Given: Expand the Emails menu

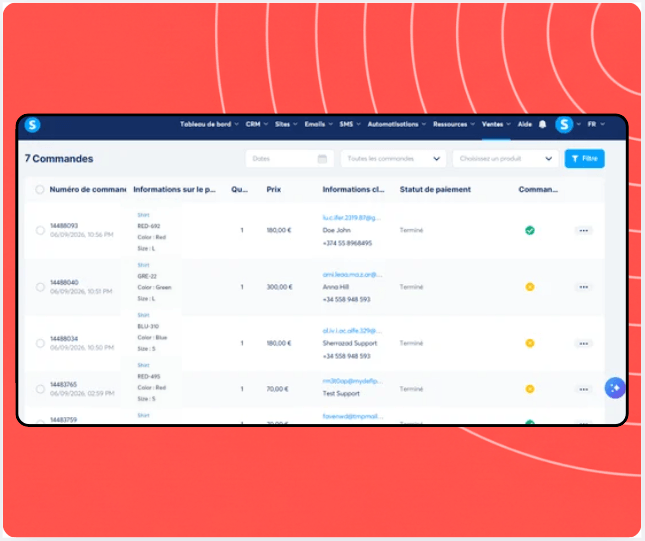Looking at the screenshot, I should click(x=318, y=124).
